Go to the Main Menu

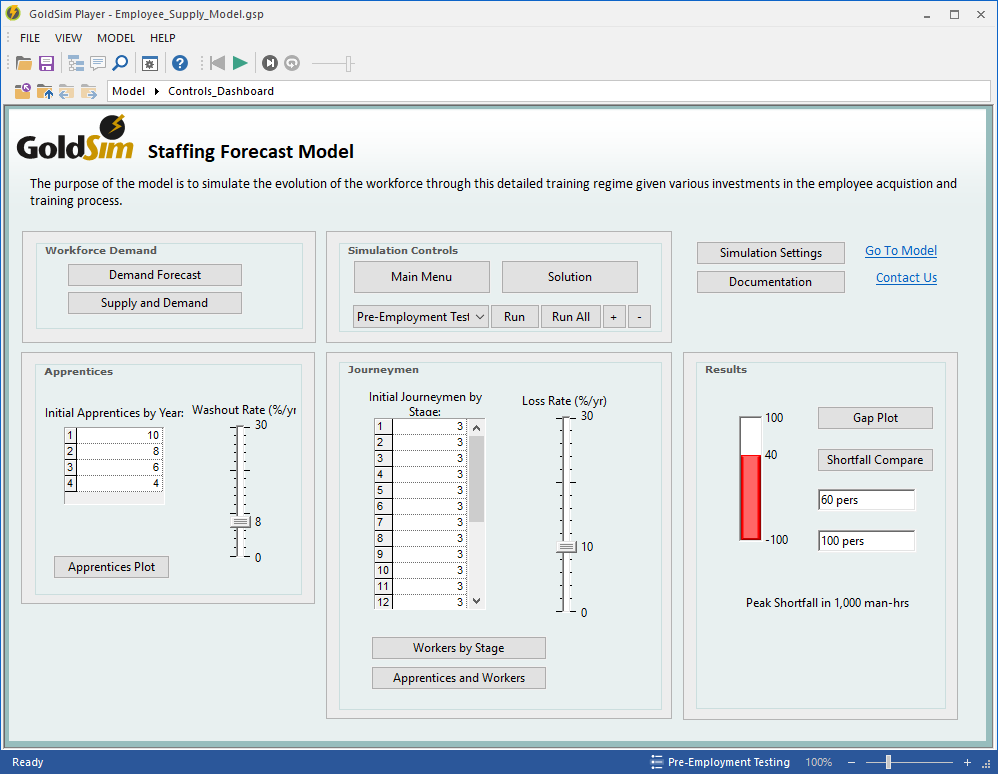pyautogui.click(x=421, y=277)
